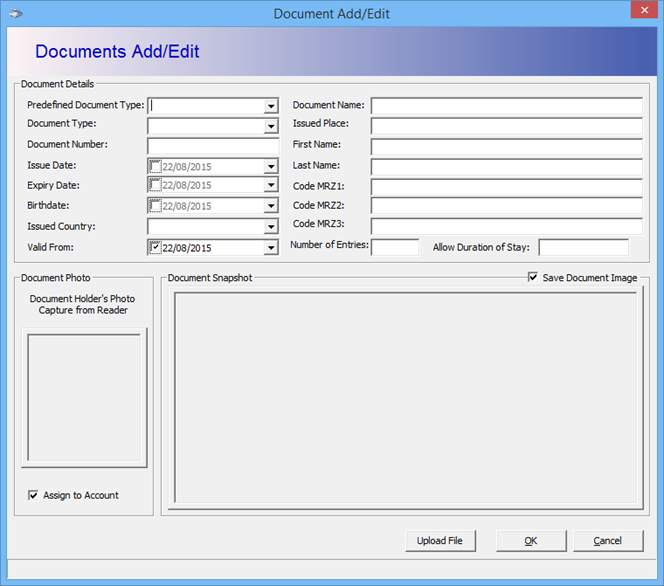Click the Document Type combo text area
The width and height of the screenshot is (664, 586).
click(x=206, y=126)
